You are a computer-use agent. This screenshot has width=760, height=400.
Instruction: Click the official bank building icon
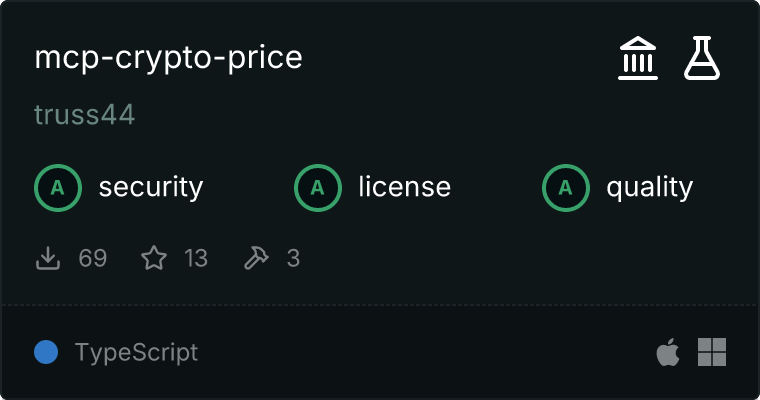[638, 59]
